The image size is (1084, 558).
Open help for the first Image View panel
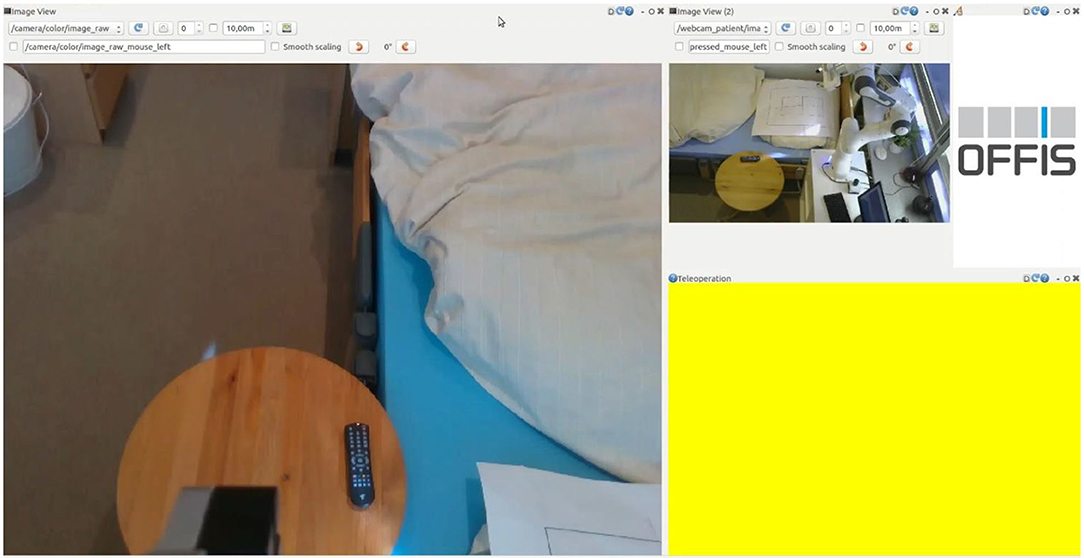coord(629,11)
